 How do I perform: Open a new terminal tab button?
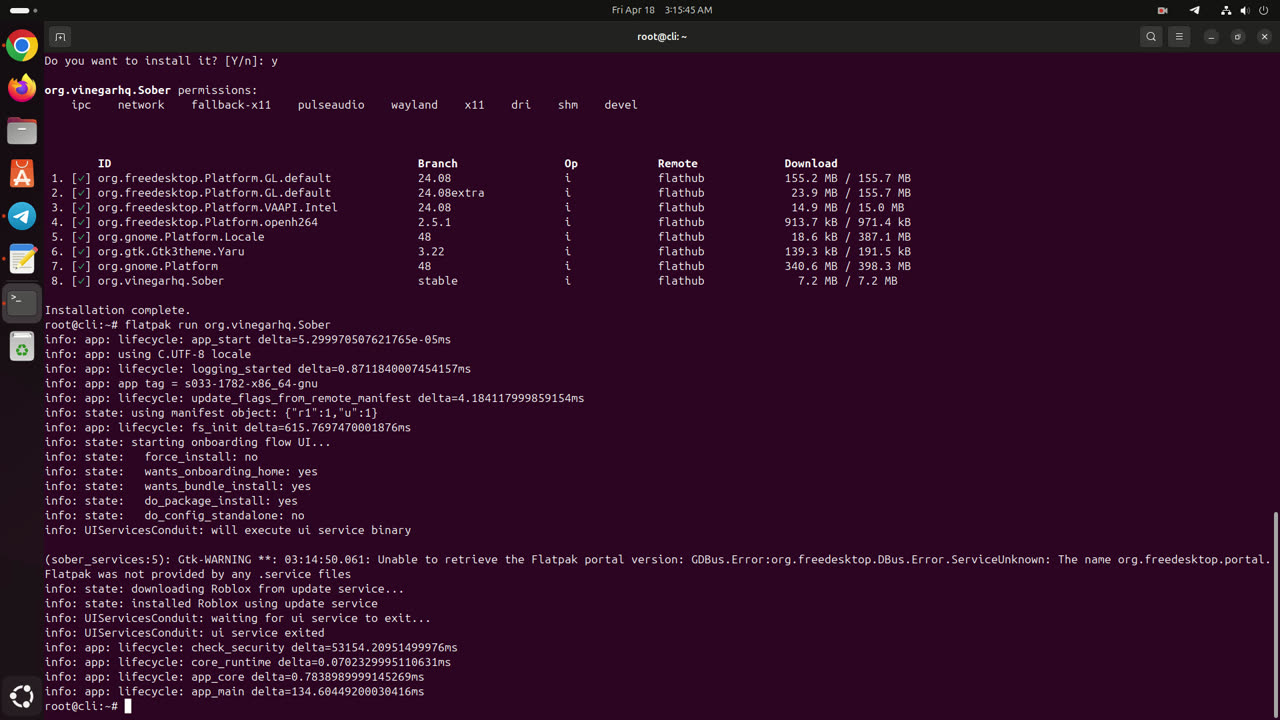pyautogui.click(x=60, y=37)
